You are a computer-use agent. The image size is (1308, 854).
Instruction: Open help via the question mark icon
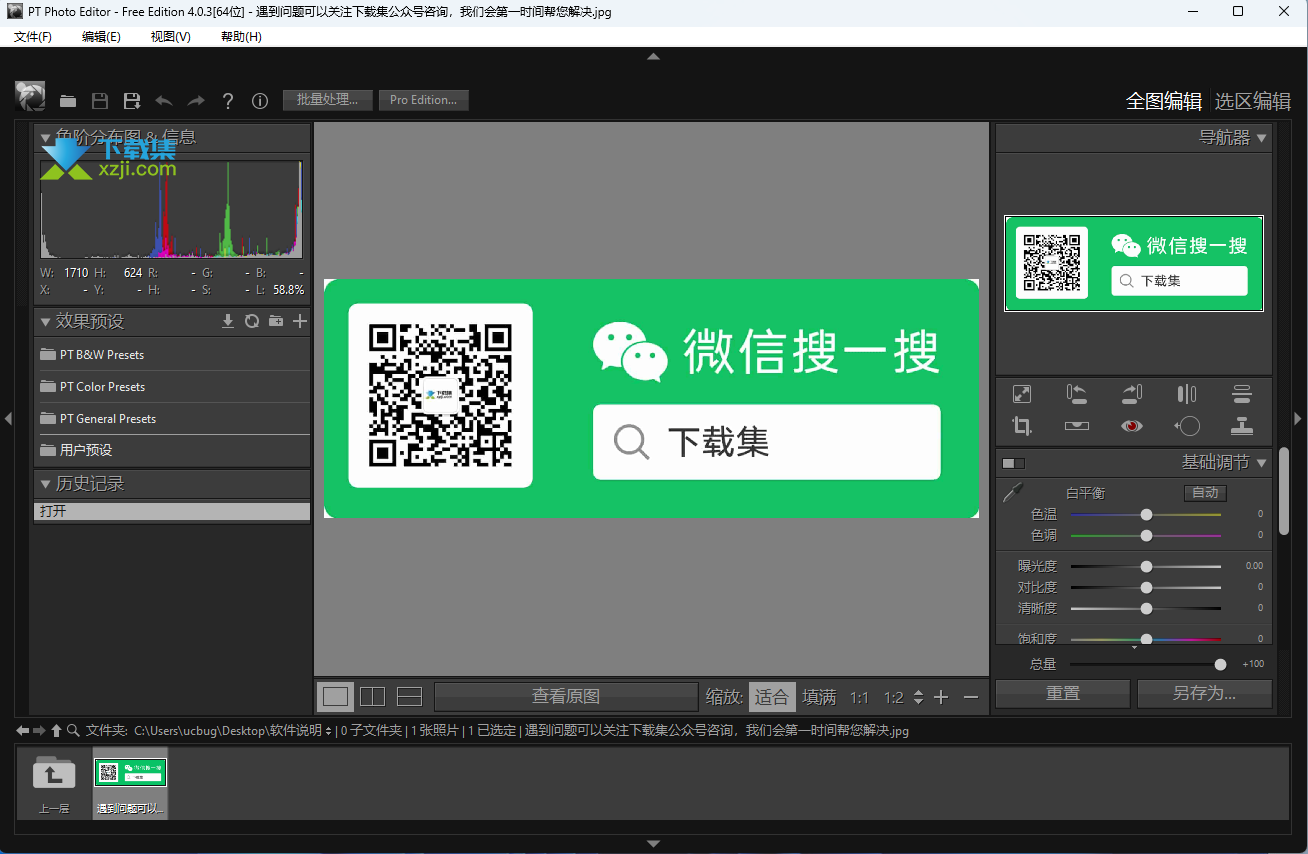(228, 101)
